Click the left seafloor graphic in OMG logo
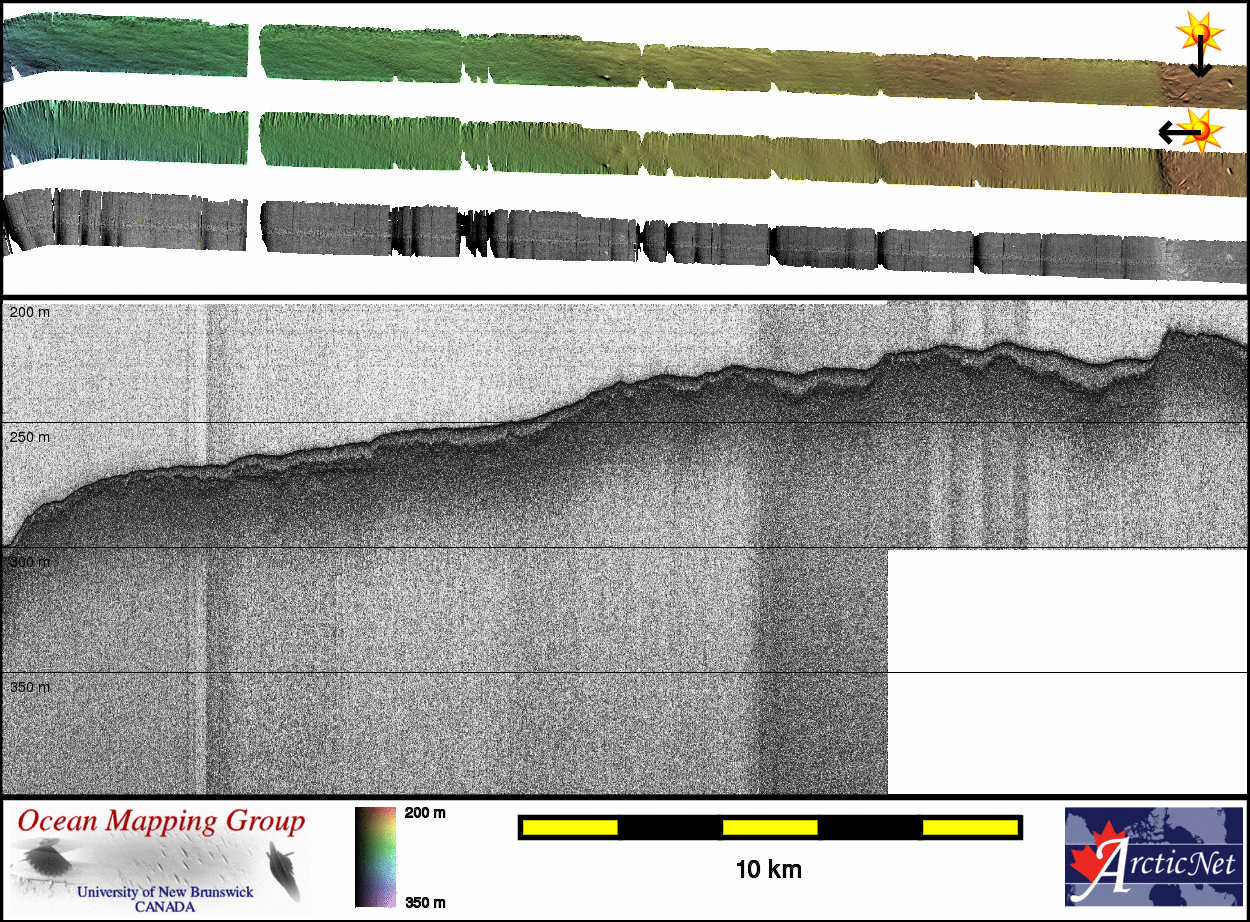The width and height of the screenshot is (1250, 922). pos(45,861)
